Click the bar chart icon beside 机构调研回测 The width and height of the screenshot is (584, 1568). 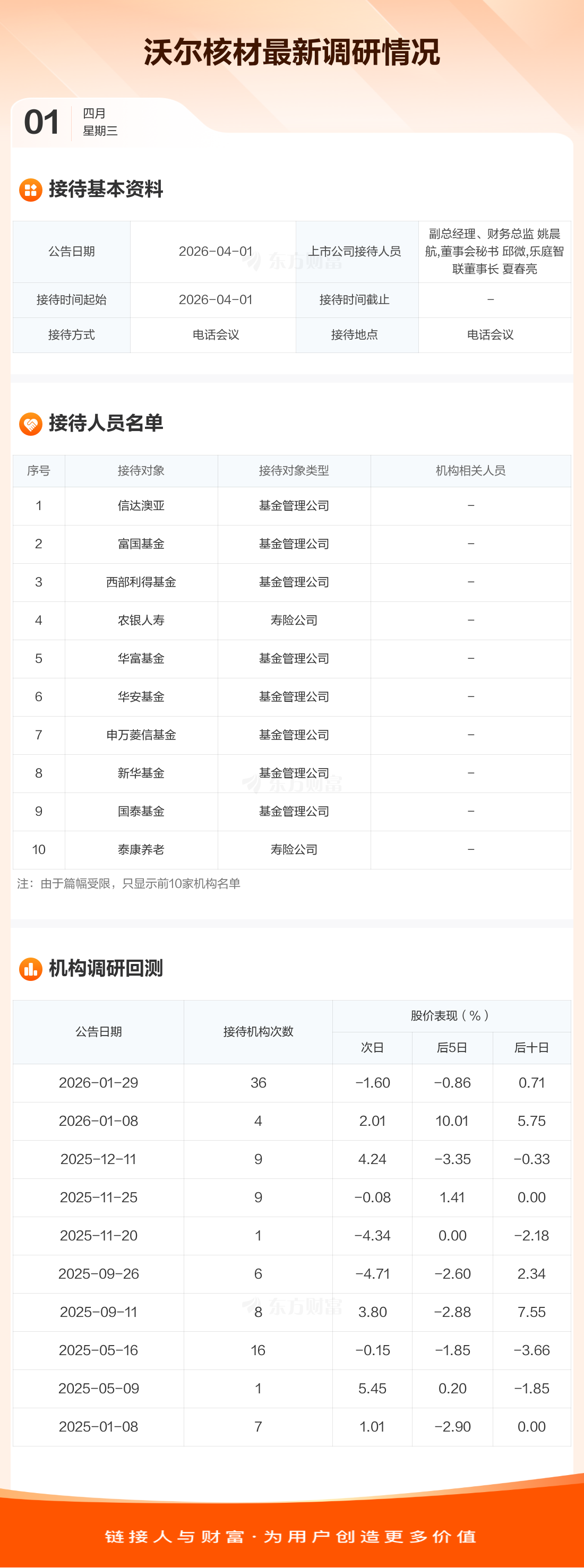click(30, 968)
